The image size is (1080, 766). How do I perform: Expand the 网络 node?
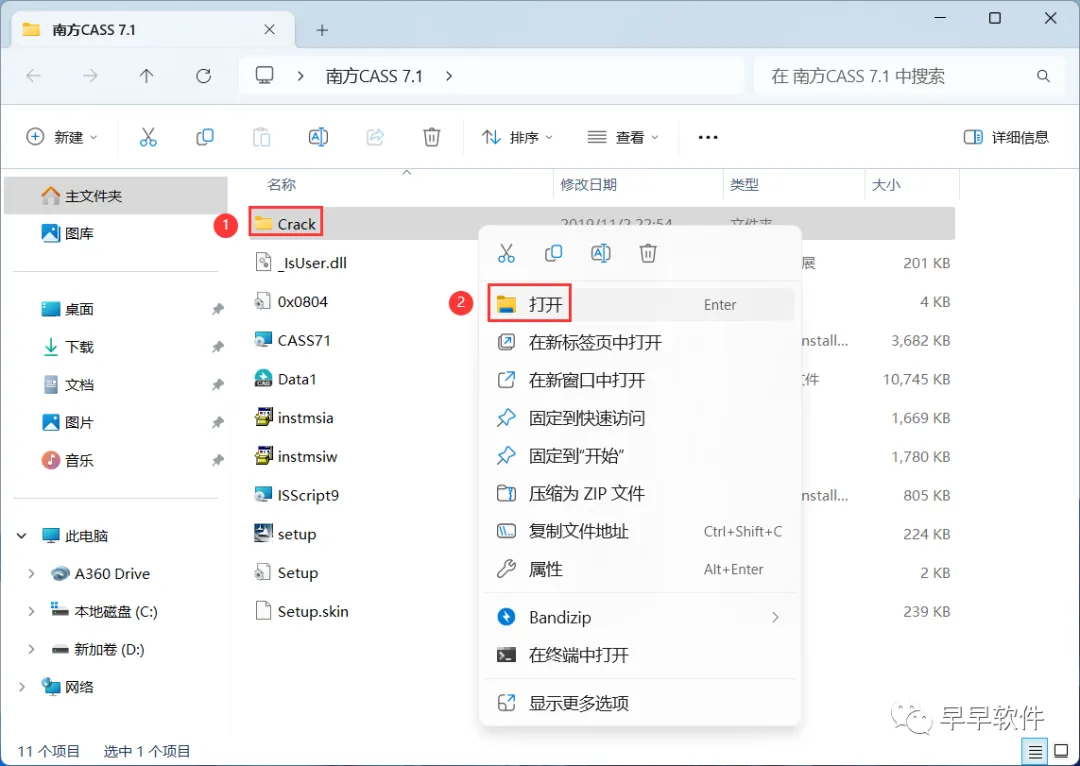[22, 687]
